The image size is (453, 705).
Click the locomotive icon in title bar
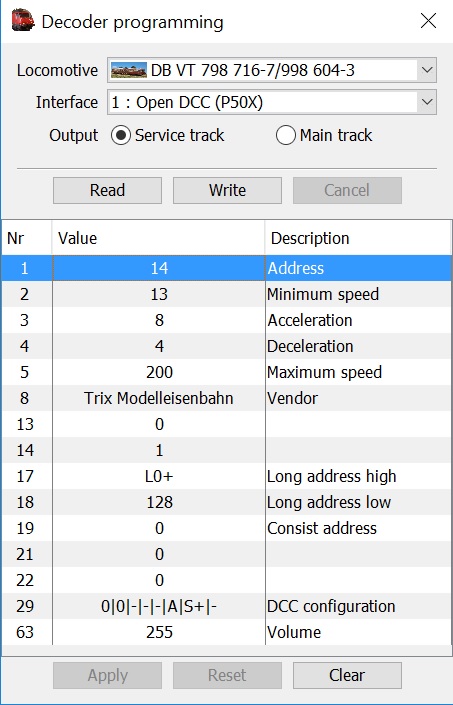point(23,21)
